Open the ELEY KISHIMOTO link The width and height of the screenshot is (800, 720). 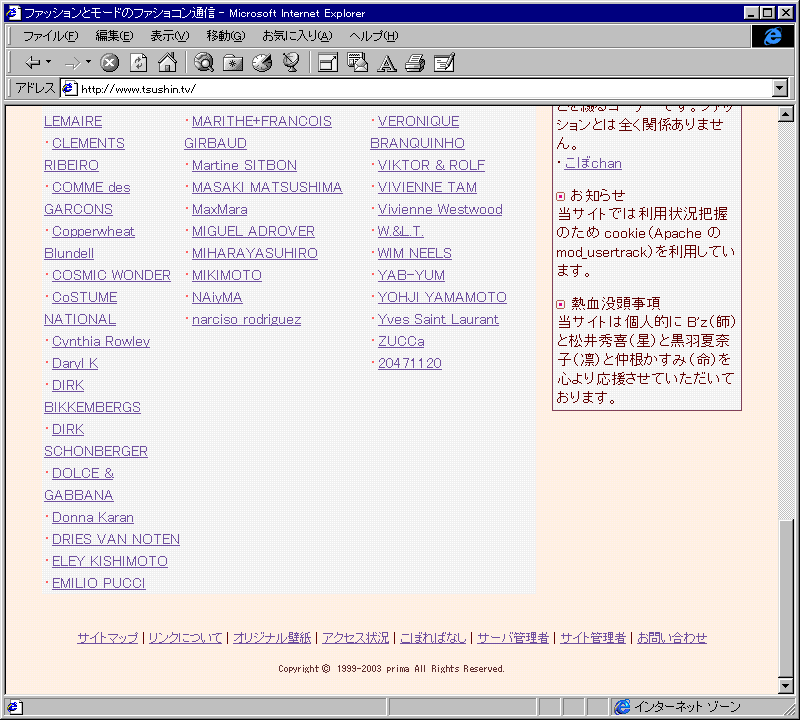coord(110,561)
